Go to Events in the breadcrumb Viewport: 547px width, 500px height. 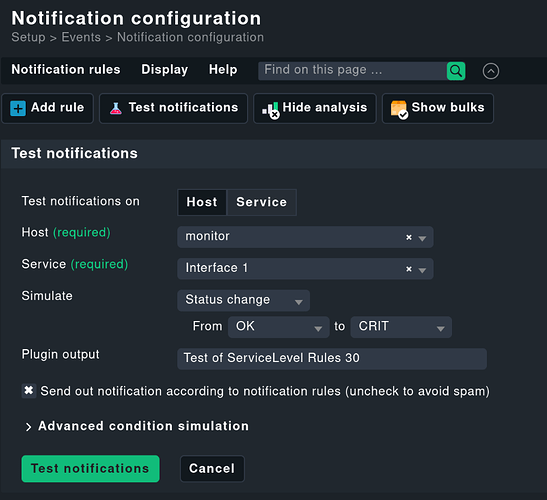[81, 37]
